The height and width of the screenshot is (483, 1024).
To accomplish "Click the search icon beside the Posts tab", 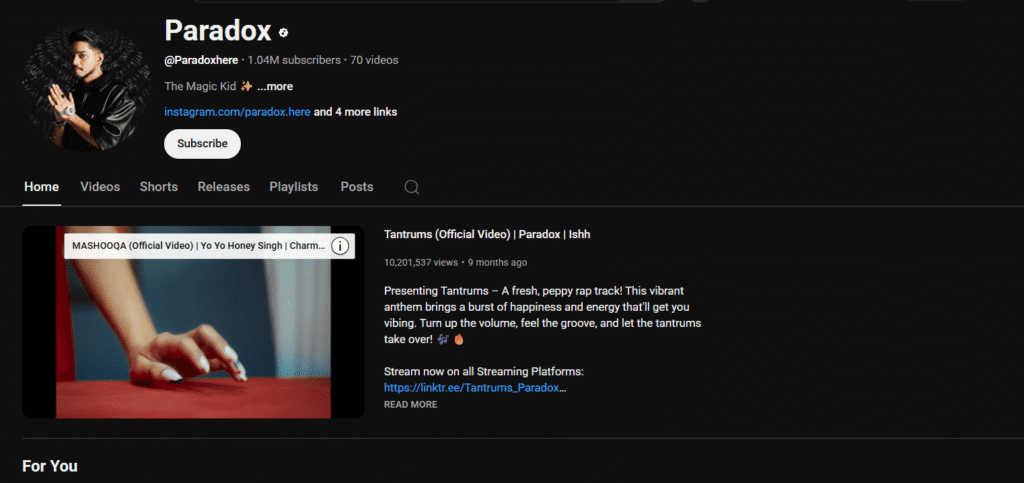I will click(411, 187).
